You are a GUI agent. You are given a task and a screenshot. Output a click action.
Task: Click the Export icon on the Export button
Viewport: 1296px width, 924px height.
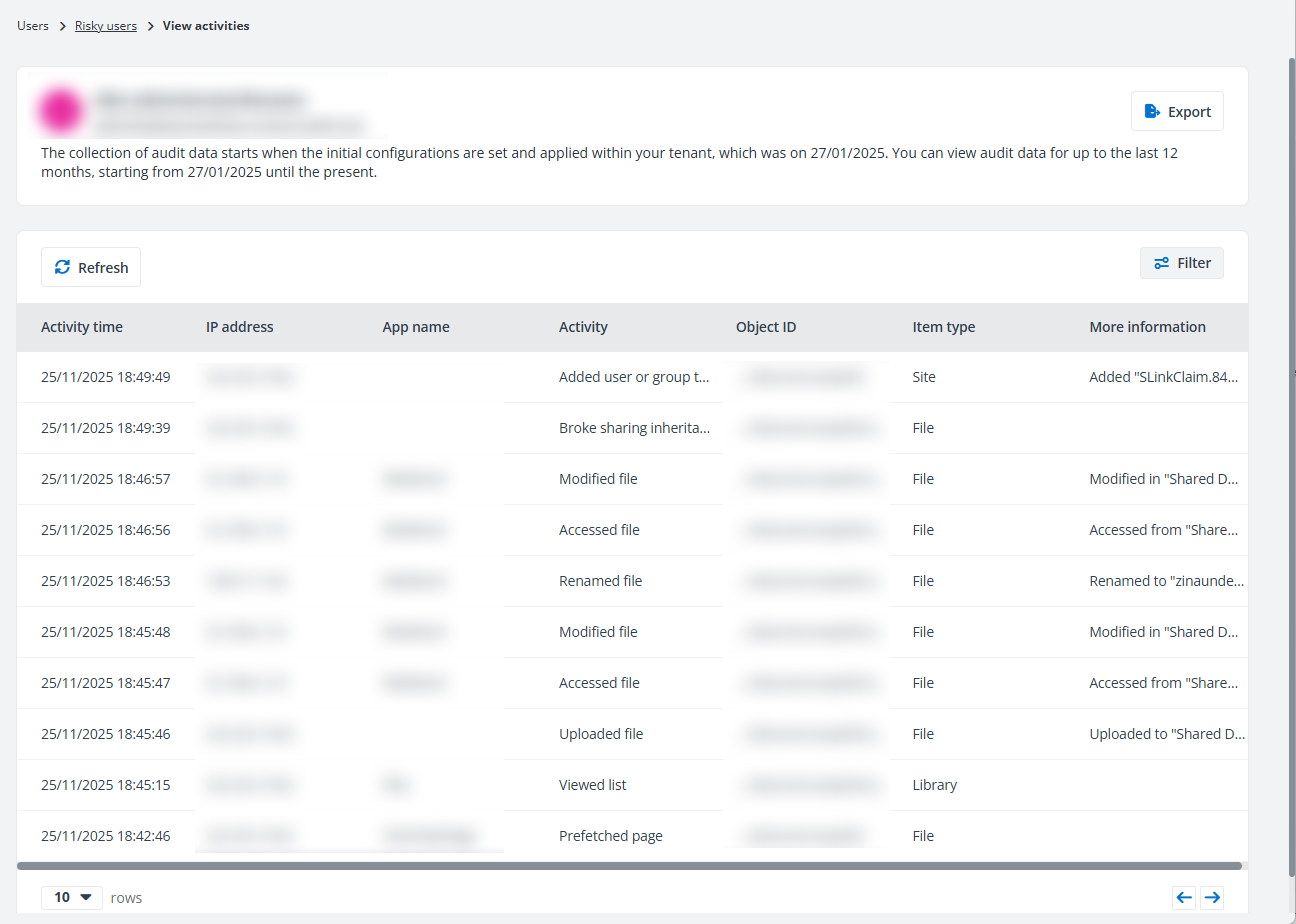pos(1155,110)
